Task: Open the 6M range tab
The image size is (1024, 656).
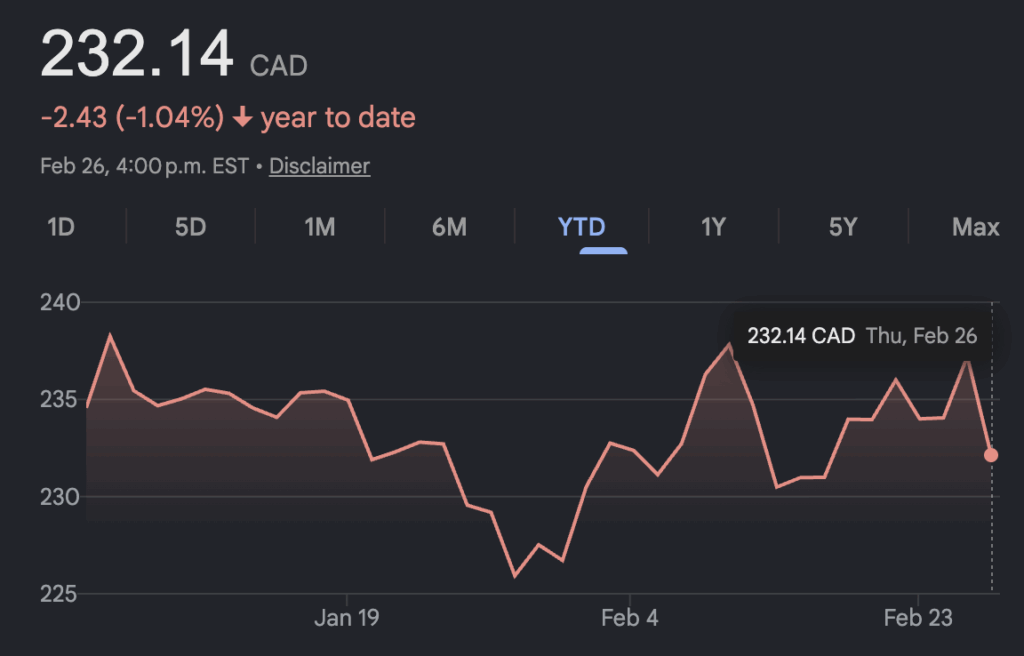Action: pos(449,227)
